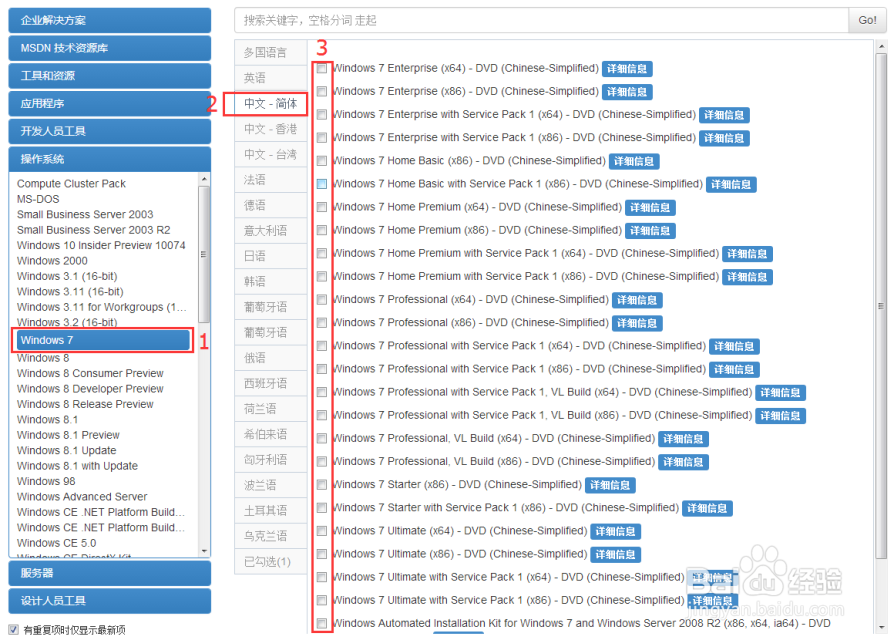Select the 俄语 language tab
The width and height of the screenshot is (894, 640).
click(270, 358)
